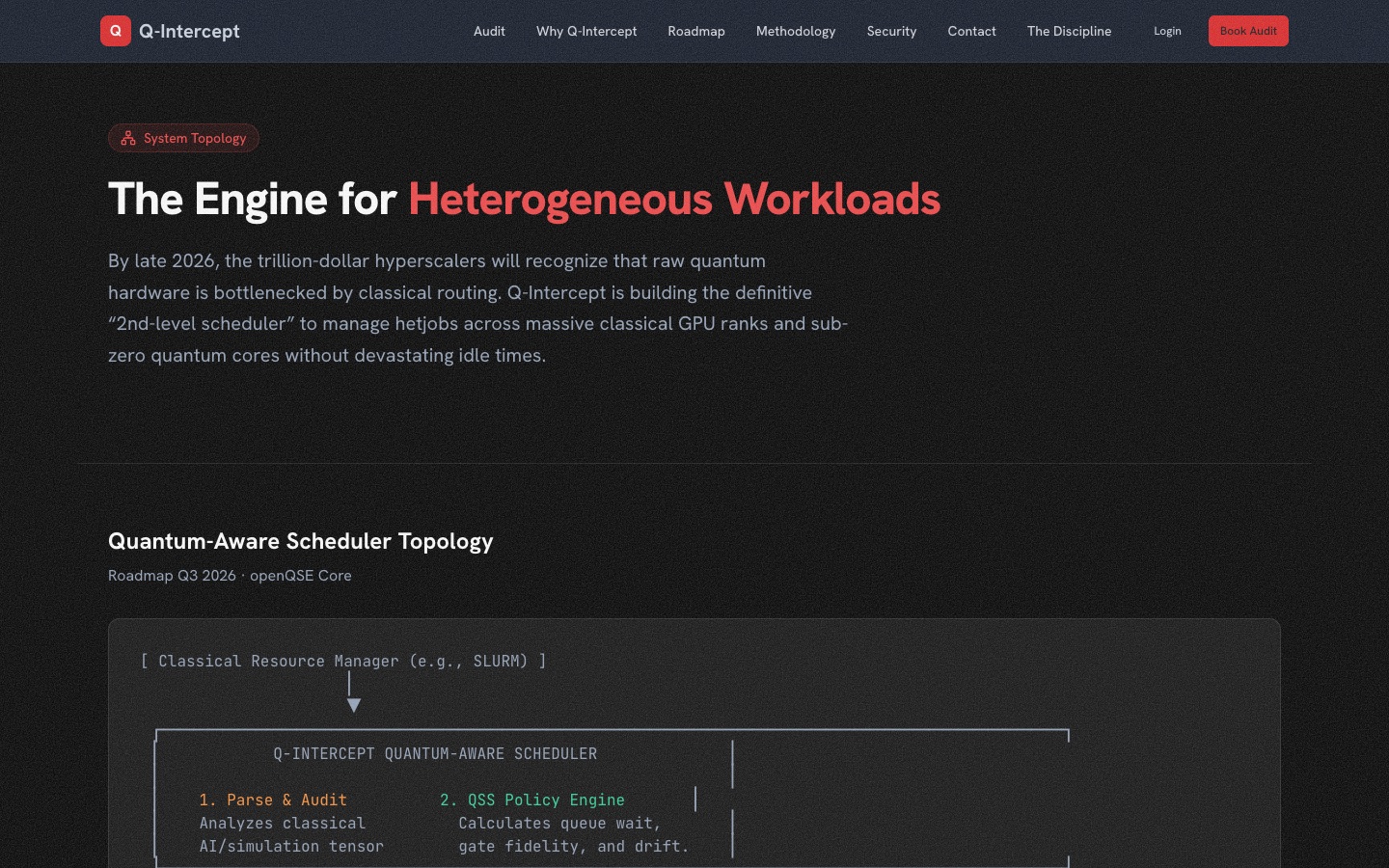
Task: Click the '2. QSS Policy Engine' label
Action: [532, 800]
